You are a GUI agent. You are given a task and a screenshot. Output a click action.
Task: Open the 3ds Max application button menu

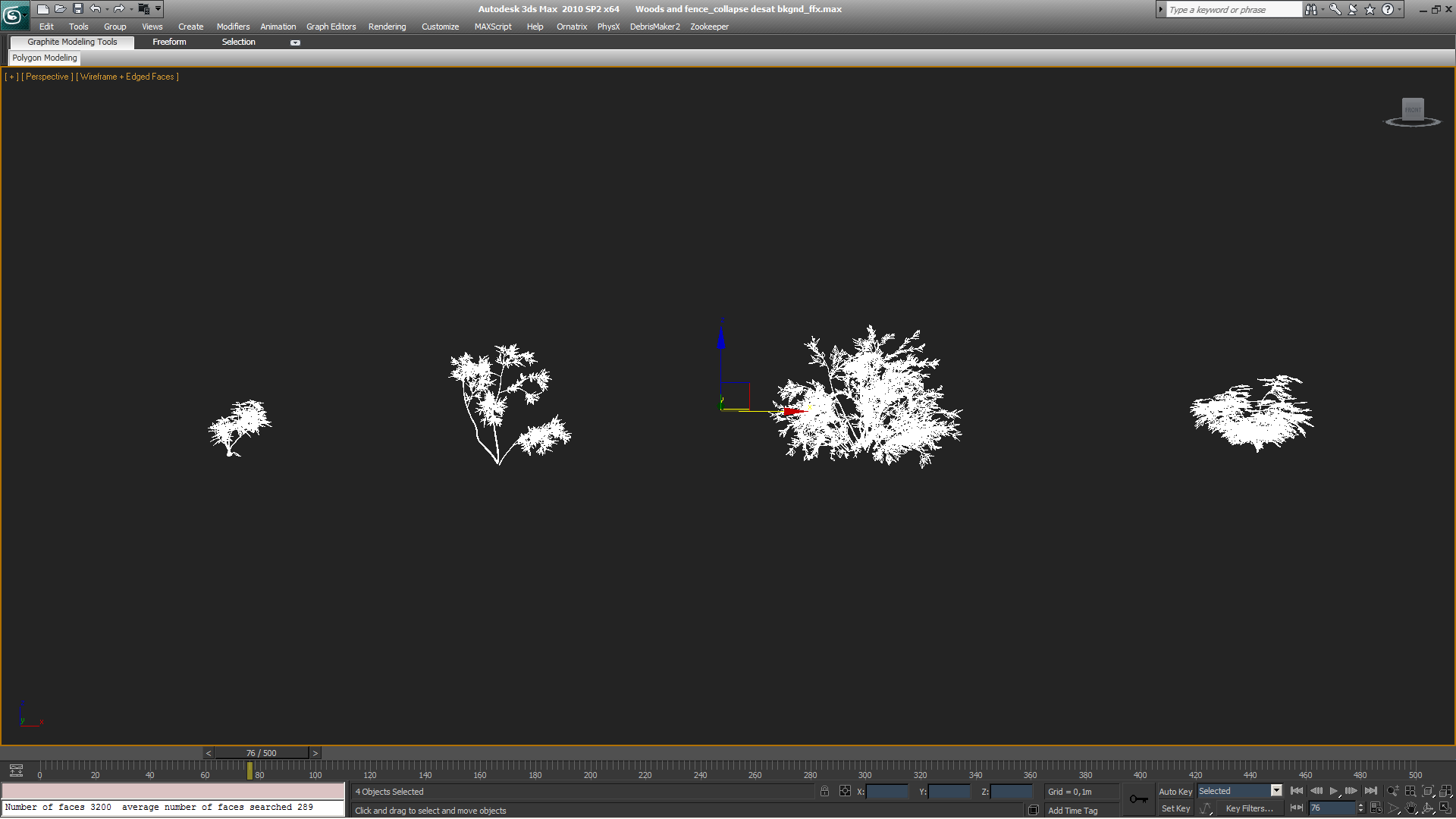coord(13,14)
